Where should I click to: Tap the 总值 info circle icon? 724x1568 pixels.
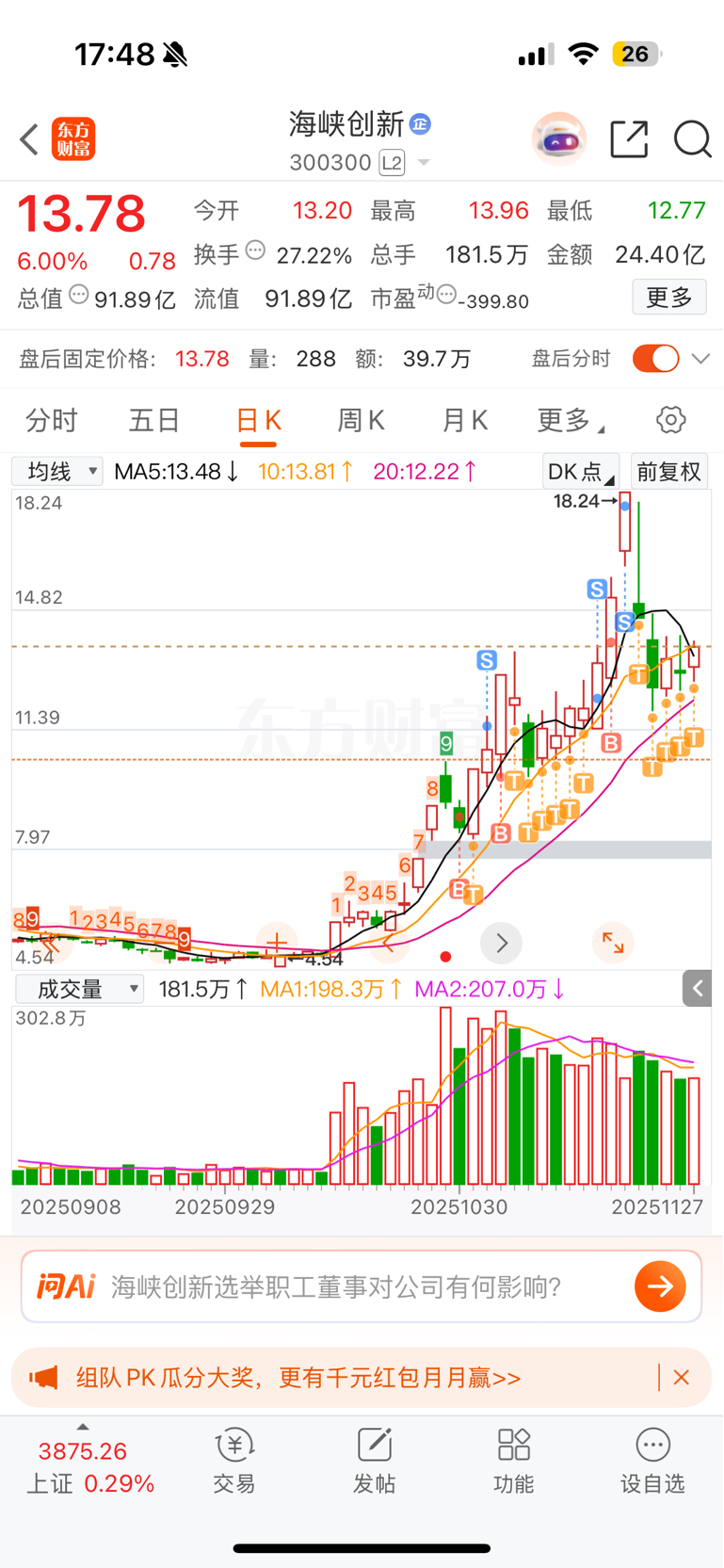click(x=79, y=295)
